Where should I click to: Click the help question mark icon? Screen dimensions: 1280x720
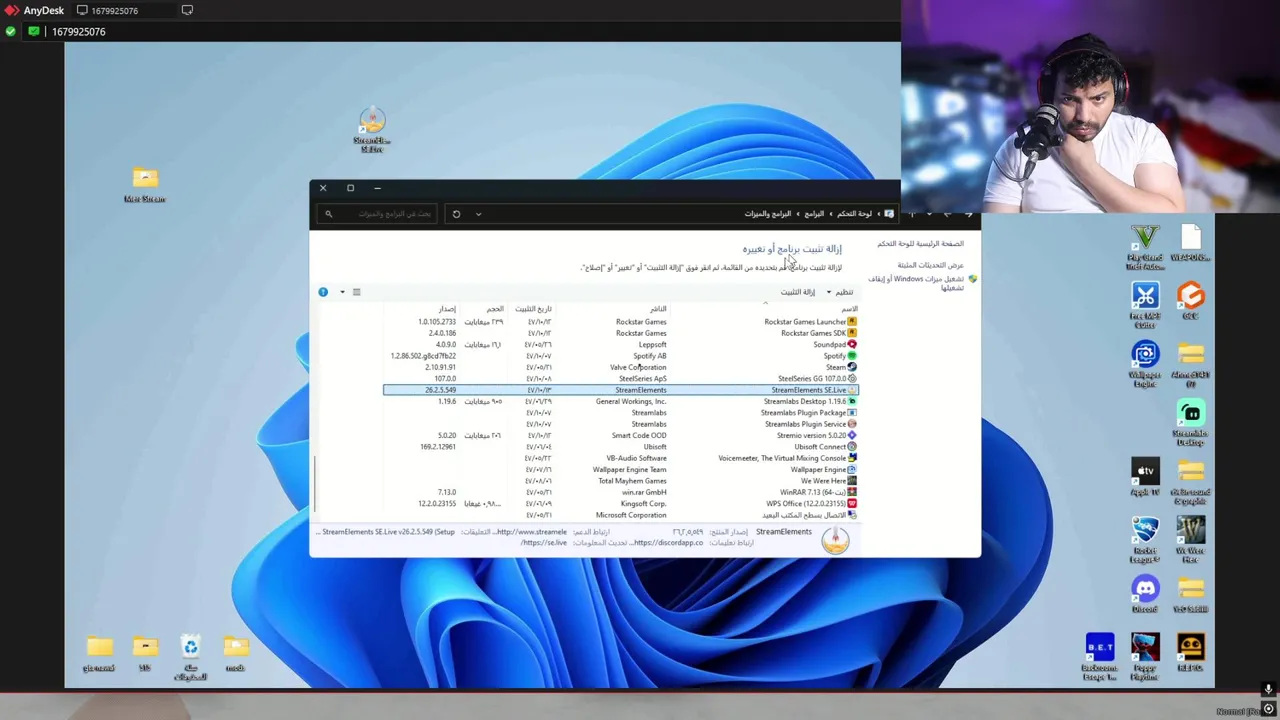(323, 292)
